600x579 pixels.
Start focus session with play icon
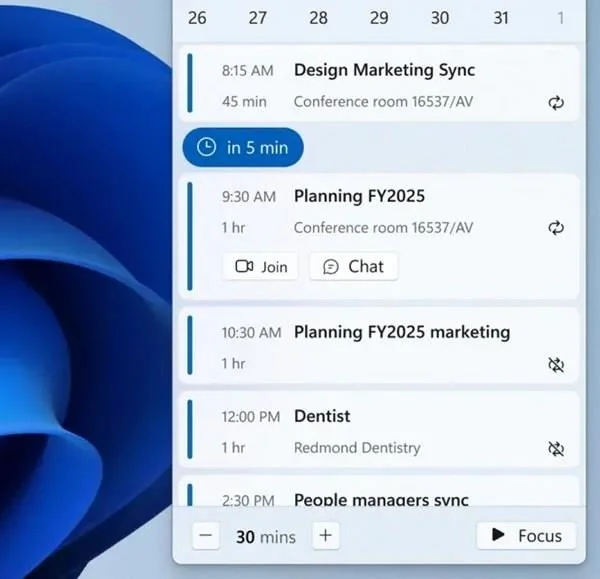[x=526, y=535]
